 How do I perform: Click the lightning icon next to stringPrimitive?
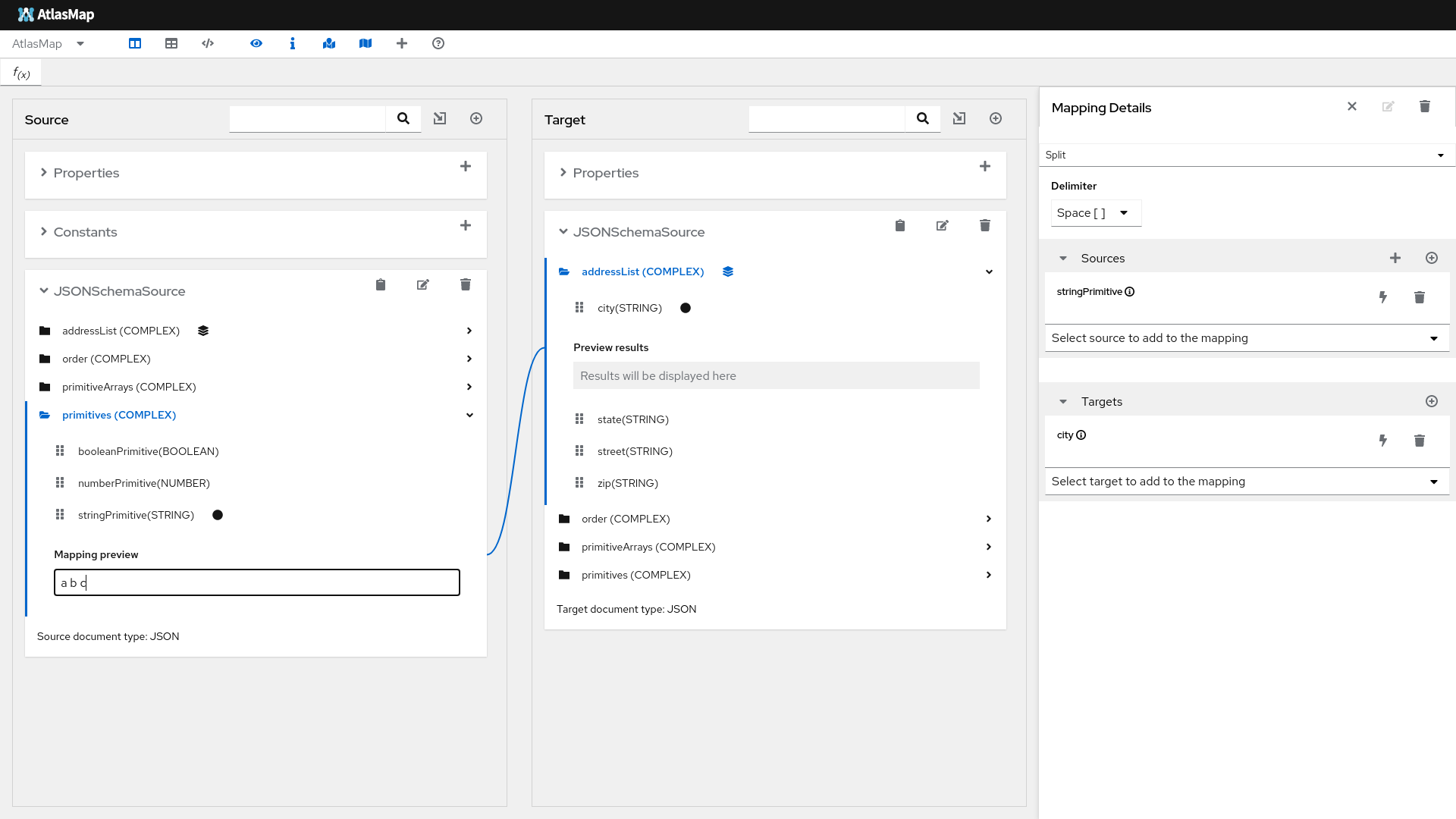1384,297
